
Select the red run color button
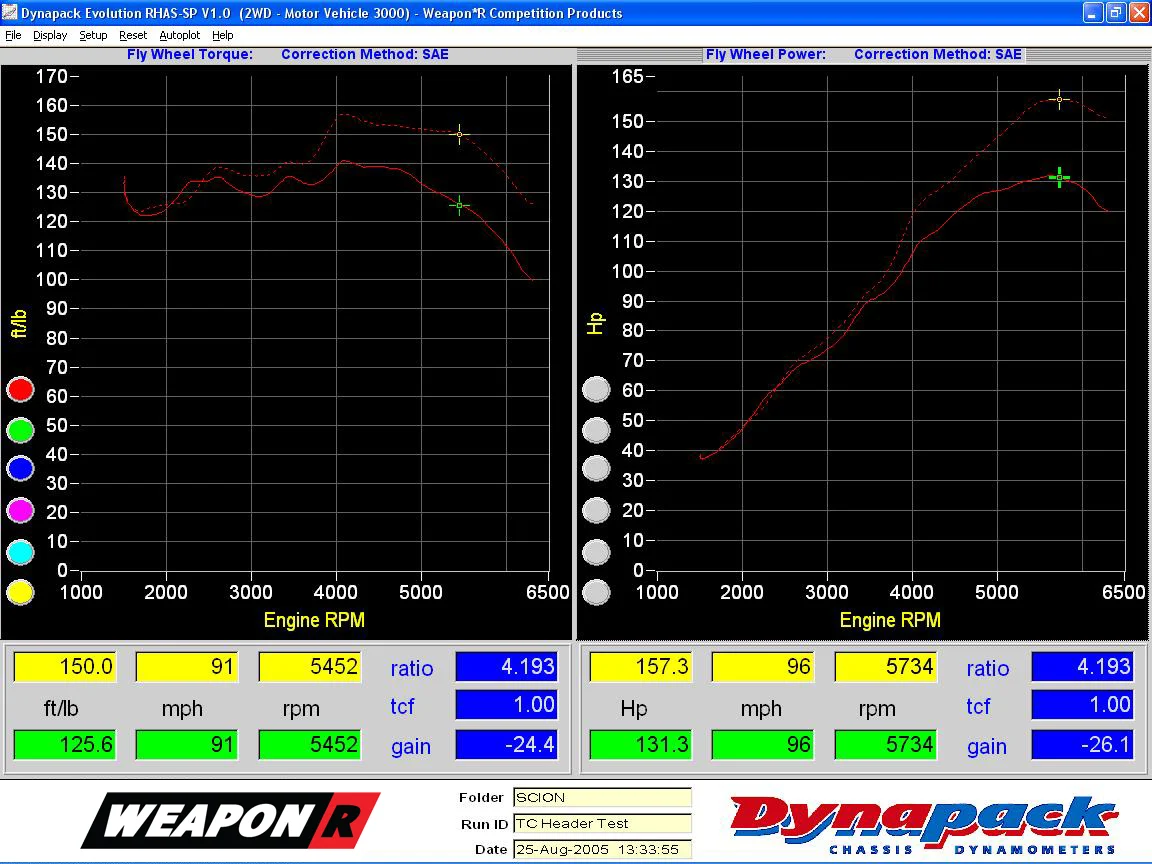click(x=20, y=389)
